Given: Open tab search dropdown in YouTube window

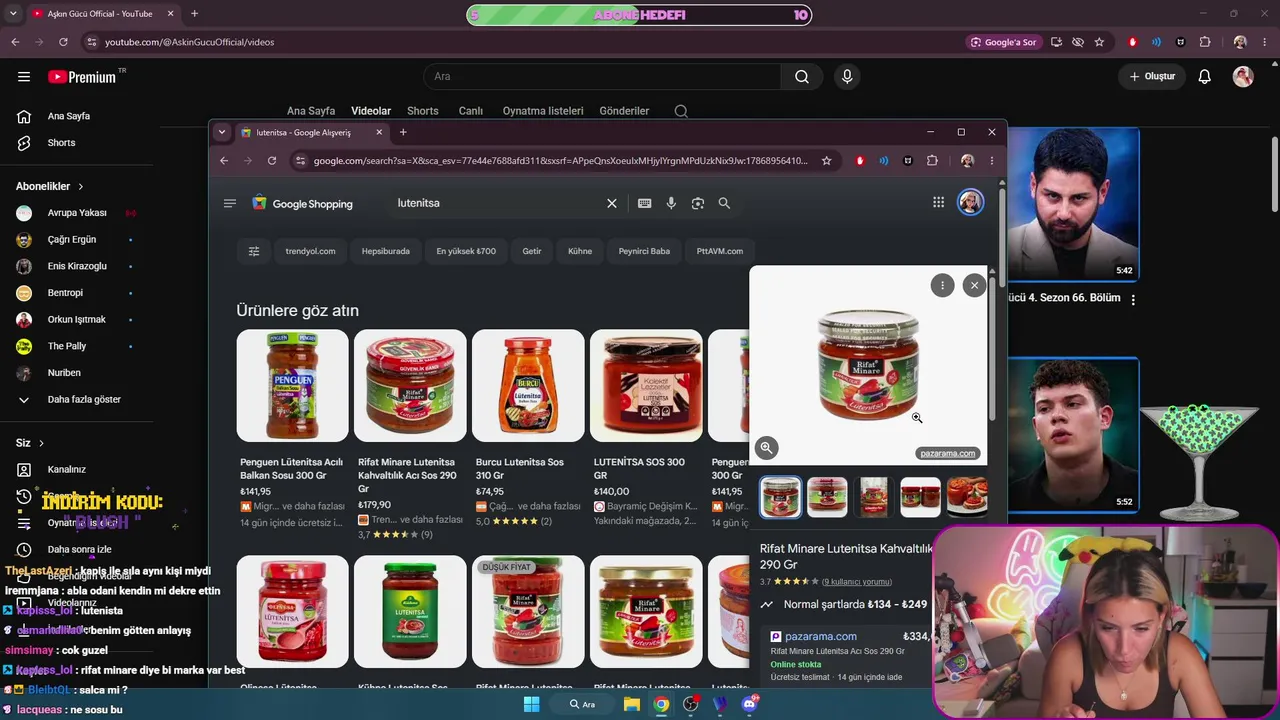Looking at the screenshot, I should point(13,14).
